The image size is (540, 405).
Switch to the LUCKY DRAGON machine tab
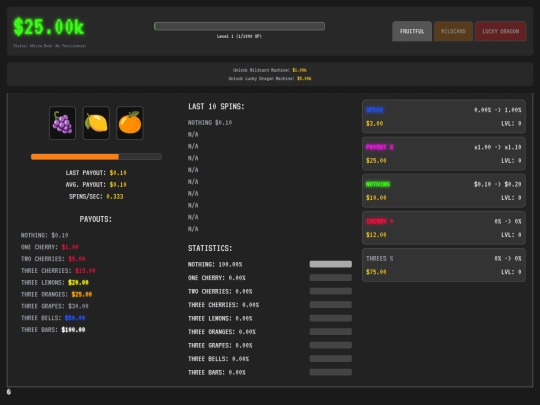coord(501,31)
